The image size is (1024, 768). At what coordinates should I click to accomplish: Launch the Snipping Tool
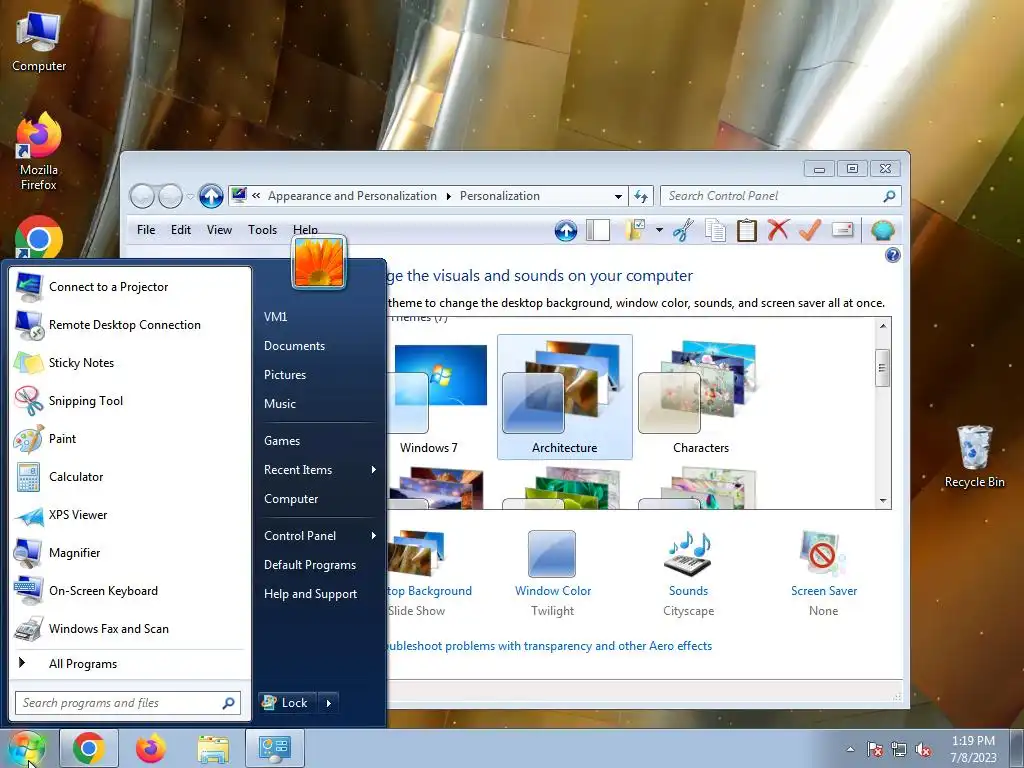(x=129, y=400)
